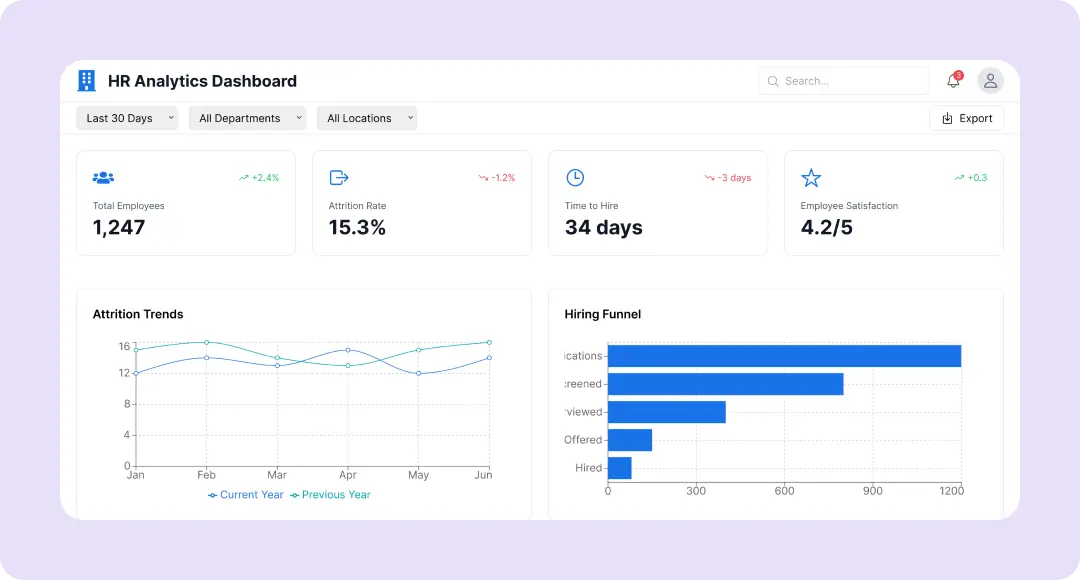This screenshot has width=1080, height=580.
Task: Open the All Locations dropdown
Action: click(x=367, y=118)
